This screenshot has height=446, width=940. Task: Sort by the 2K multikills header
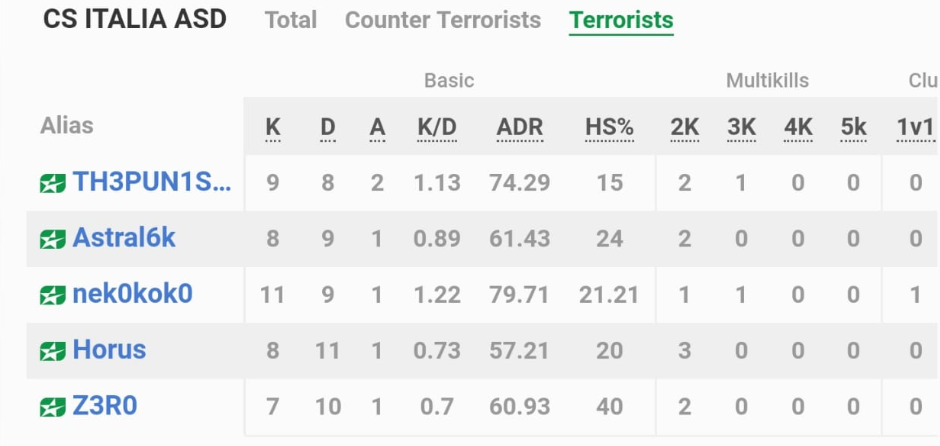tap(685, 127)
